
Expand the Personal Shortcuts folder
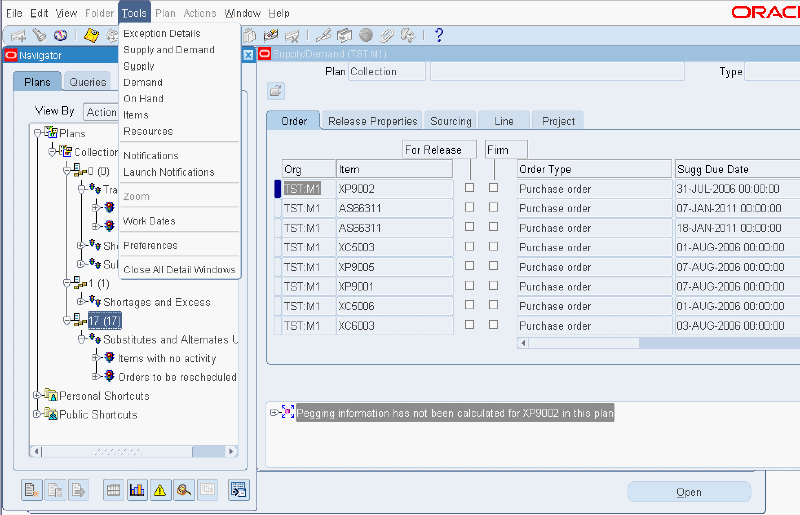click(x=37, y=396)
